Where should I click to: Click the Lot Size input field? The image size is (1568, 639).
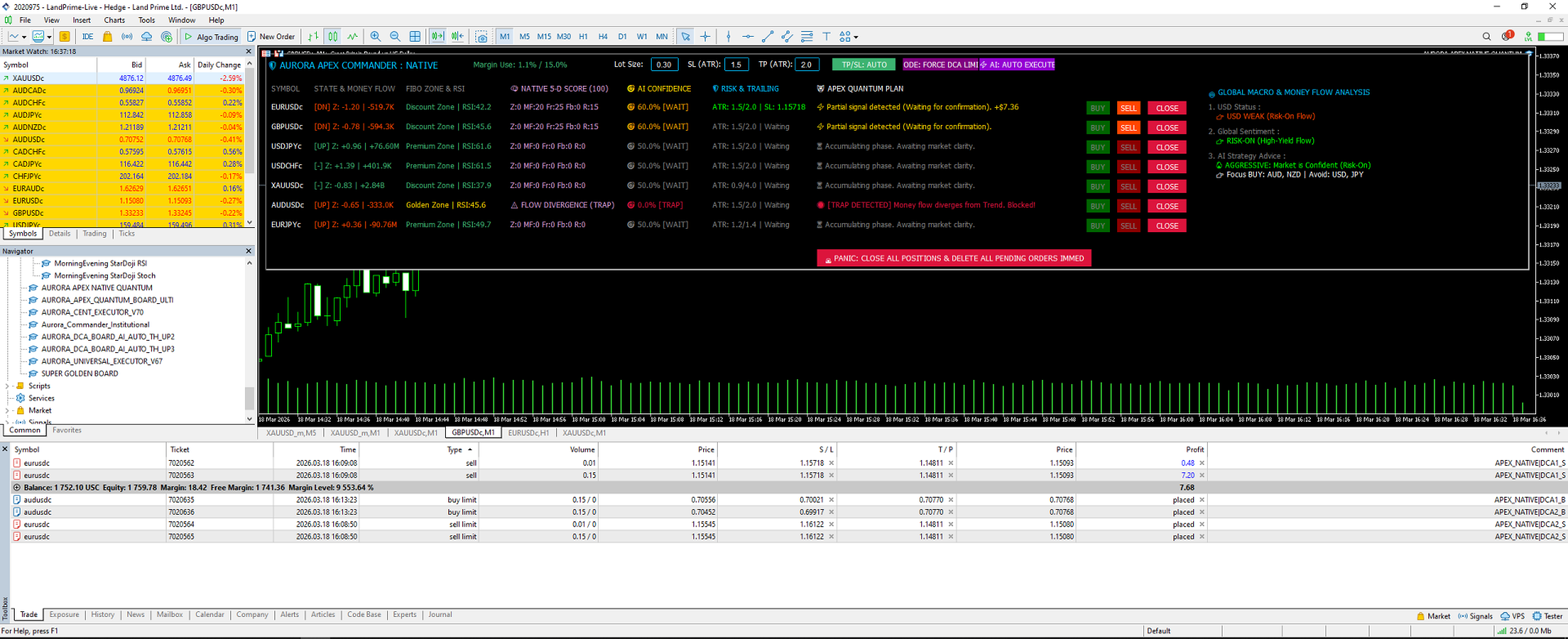(664, 65)
